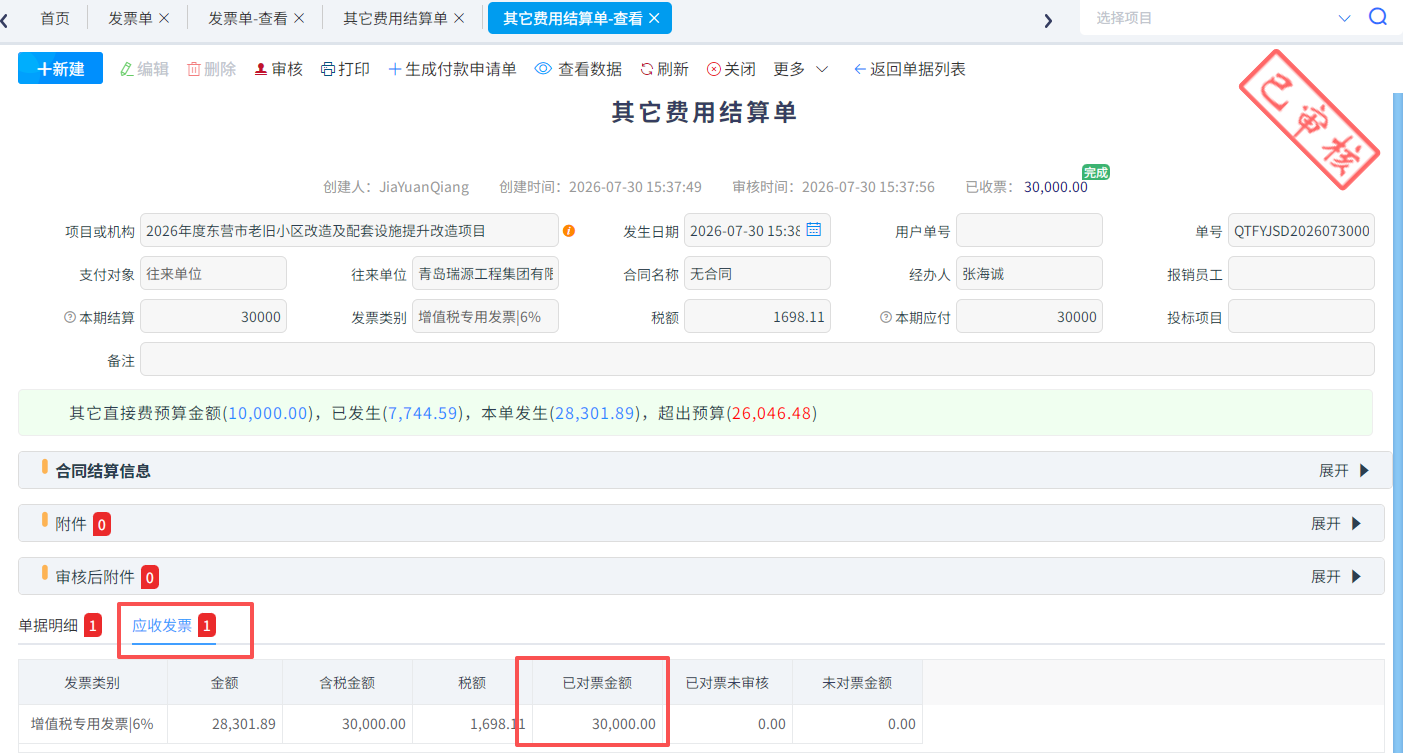Click the 编辑 pencil toolbar item
1403x753 pixels.
[x=144, y=69]
